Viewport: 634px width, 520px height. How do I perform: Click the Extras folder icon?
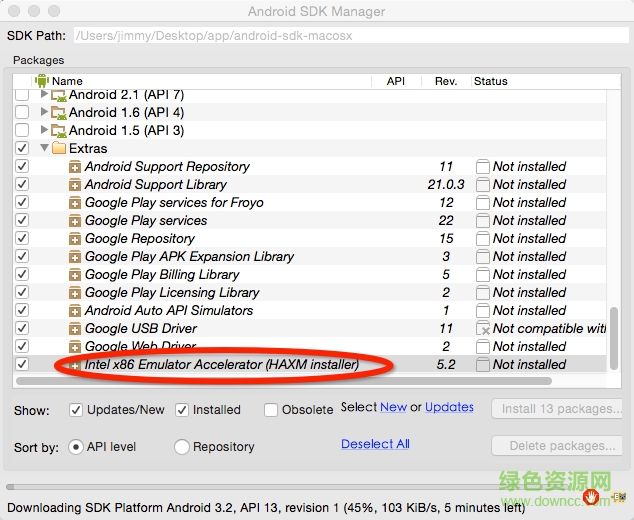click(x=59, y=149)
